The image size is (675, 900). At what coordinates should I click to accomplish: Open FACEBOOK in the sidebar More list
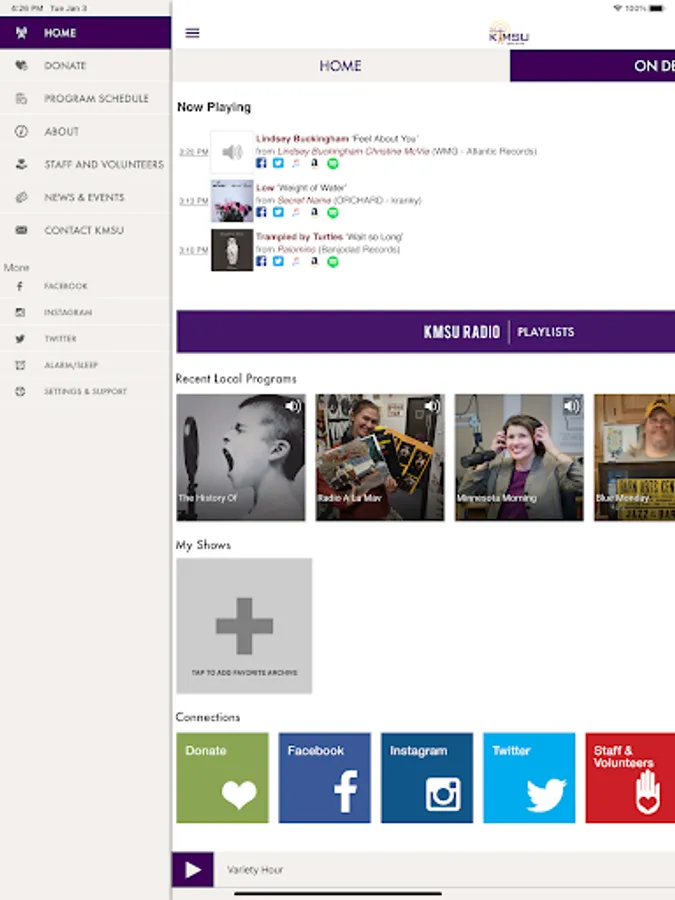[x=85, y=286]
